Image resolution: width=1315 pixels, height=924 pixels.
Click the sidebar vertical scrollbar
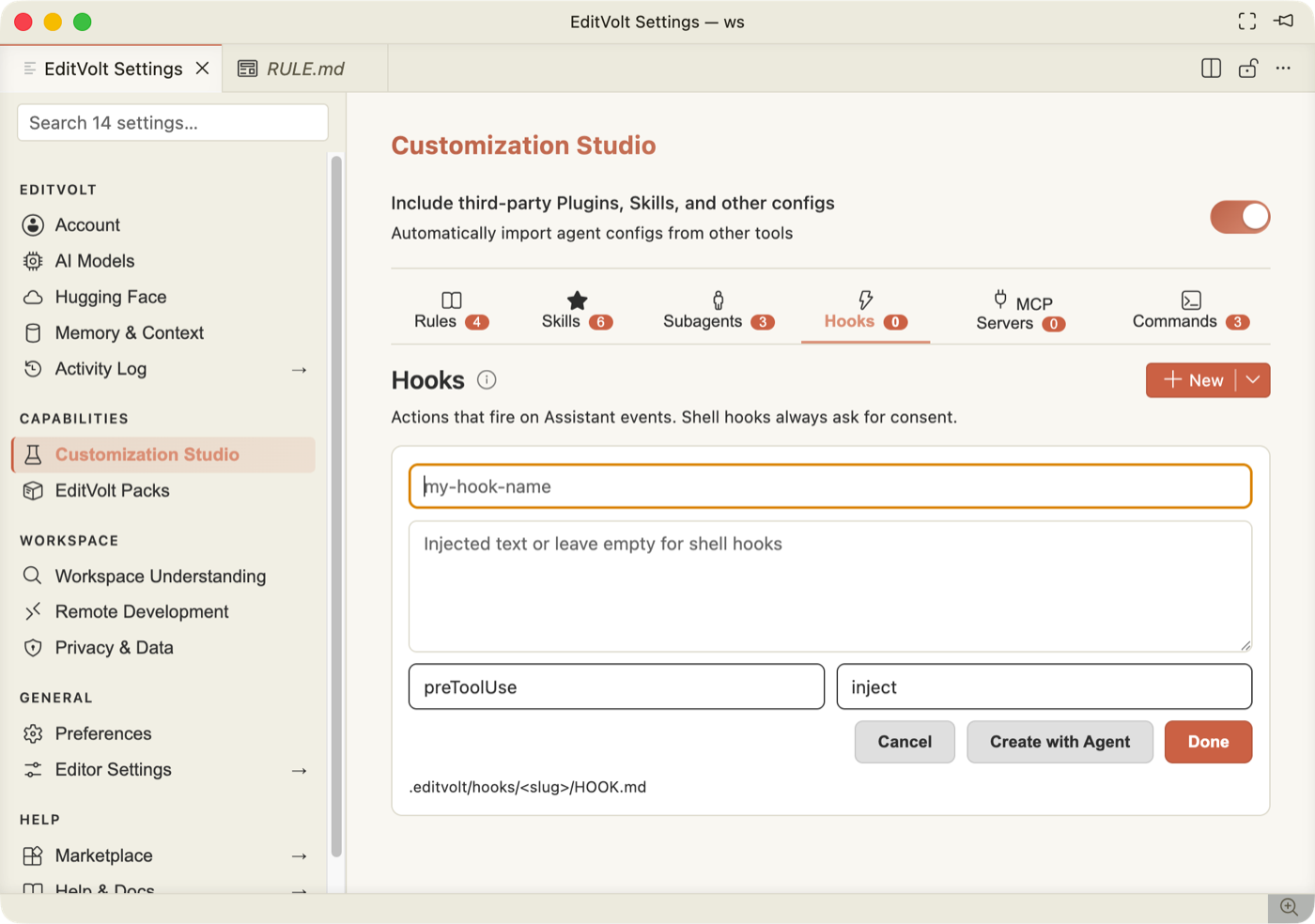pyautogui.click(x=336, y=507)
